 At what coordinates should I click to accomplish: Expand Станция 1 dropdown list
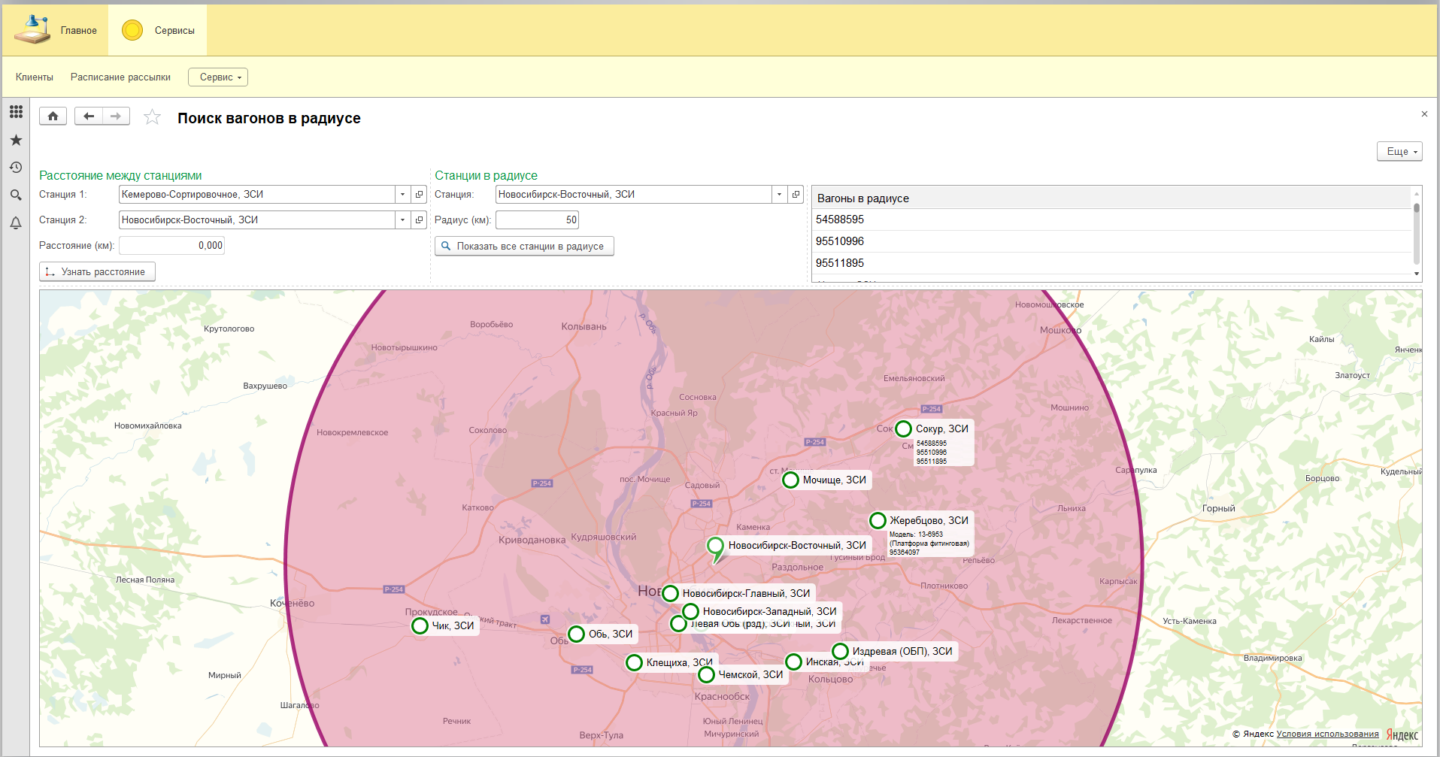tap(402, 194)
